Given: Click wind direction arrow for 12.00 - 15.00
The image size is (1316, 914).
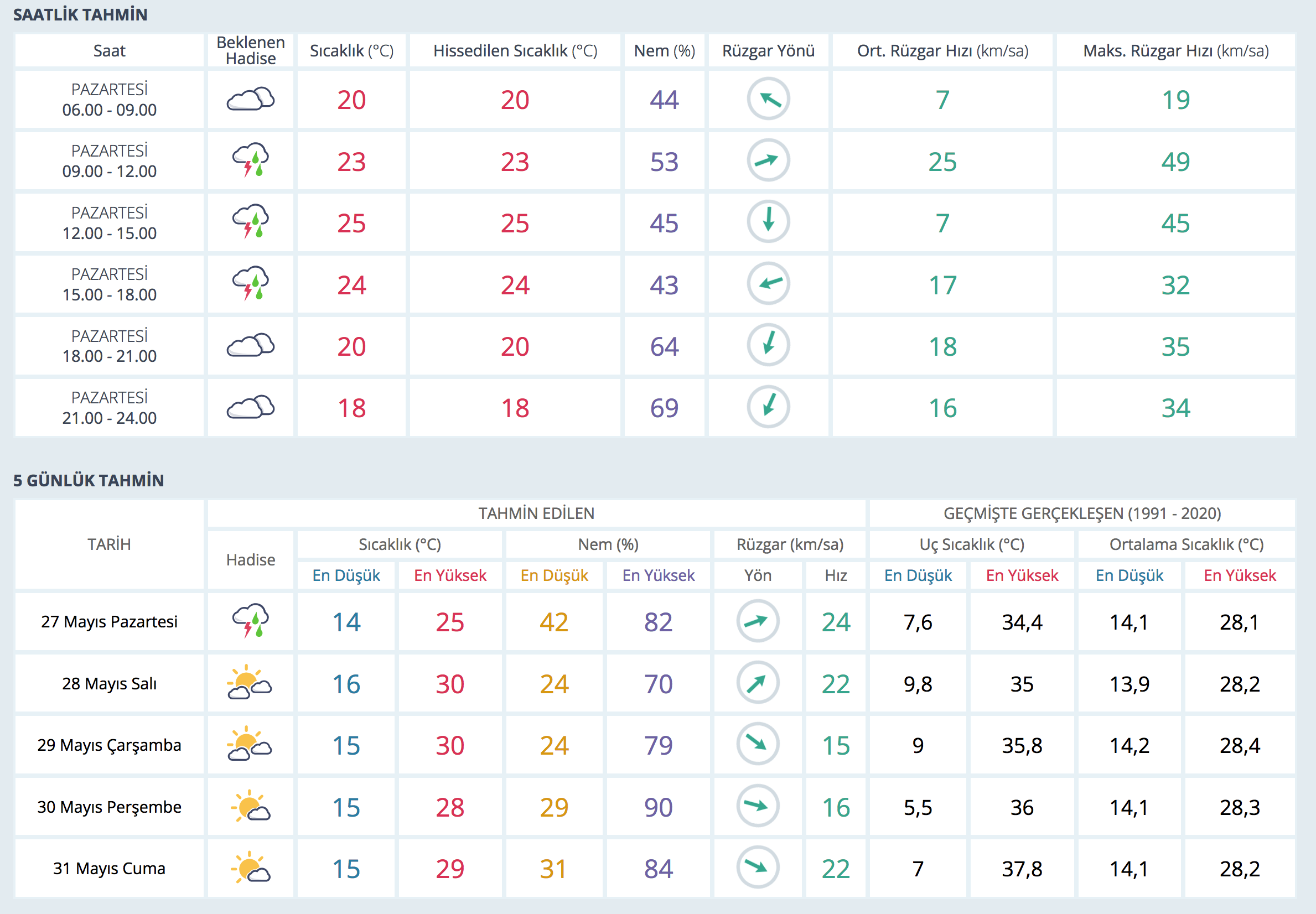Looking at the screenshot, I should pos(768,222).
